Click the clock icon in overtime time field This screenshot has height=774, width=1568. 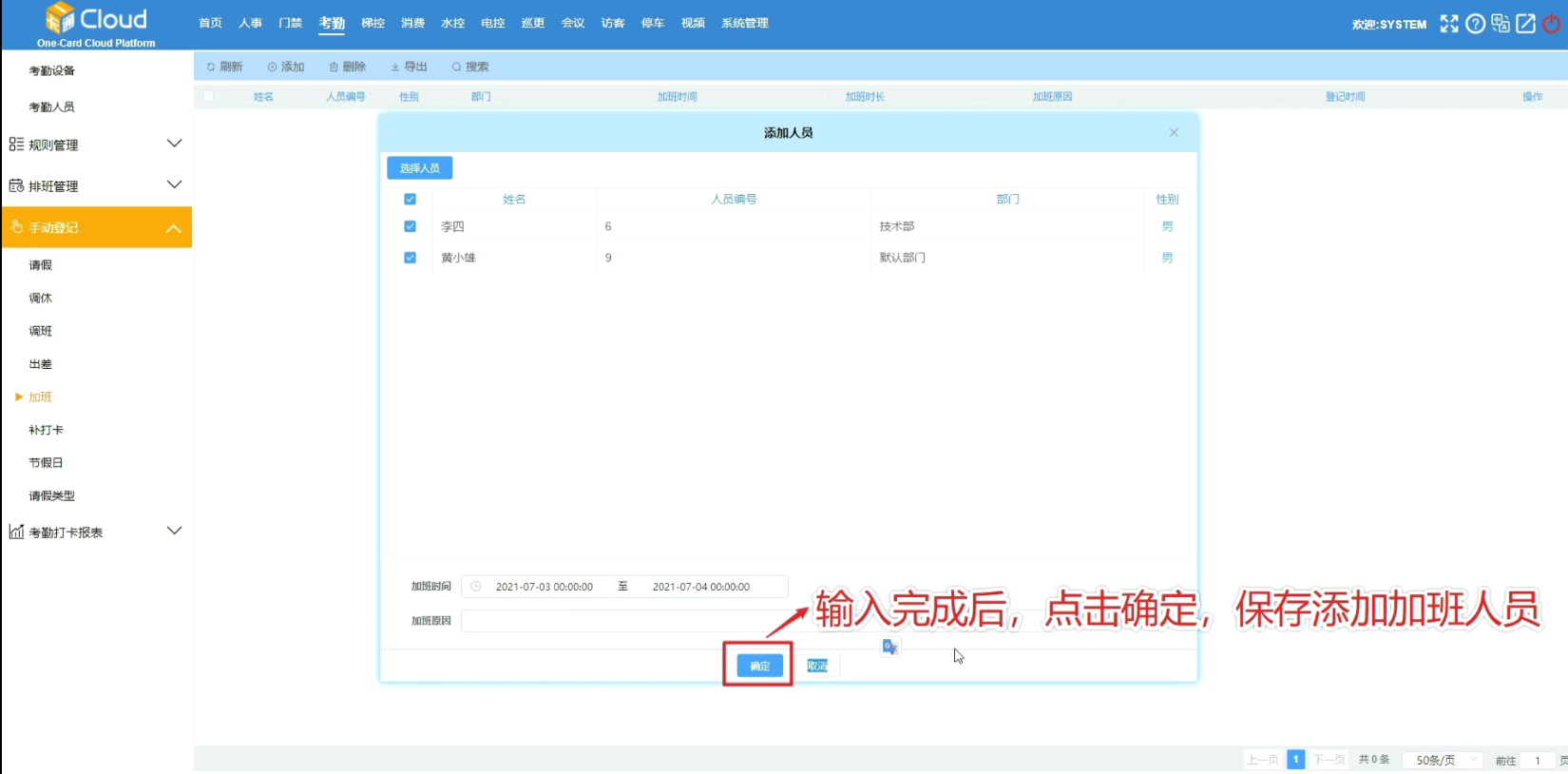pos(476,587)
